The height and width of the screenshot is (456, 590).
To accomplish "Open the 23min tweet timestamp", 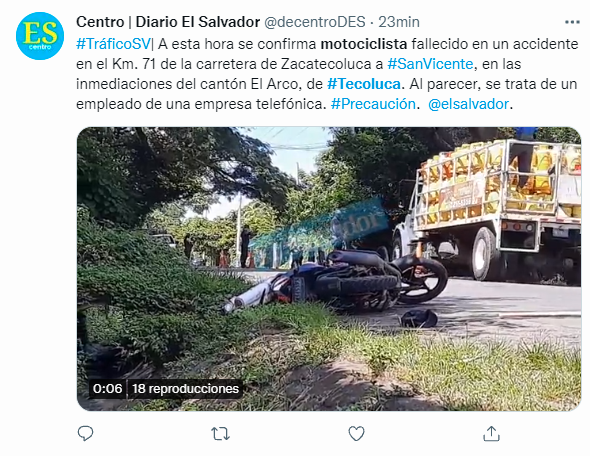I will [x=399, y=22].
